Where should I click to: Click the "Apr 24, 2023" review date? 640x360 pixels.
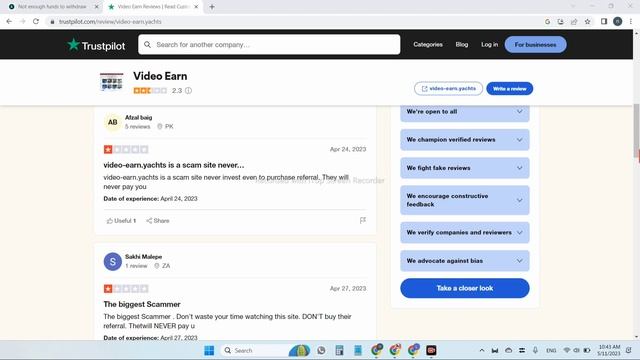click(x=348, y=149)
